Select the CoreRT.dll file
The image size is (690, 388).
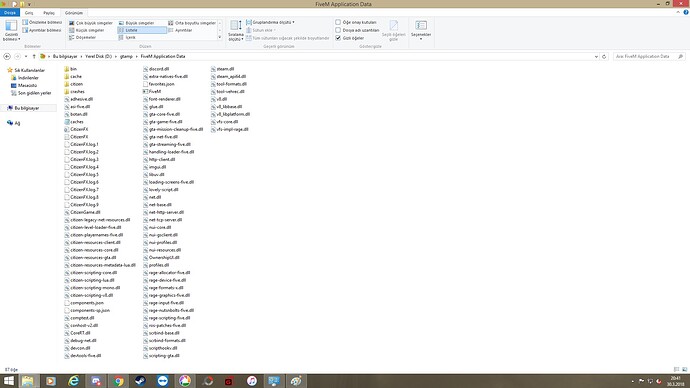[77, 333]
